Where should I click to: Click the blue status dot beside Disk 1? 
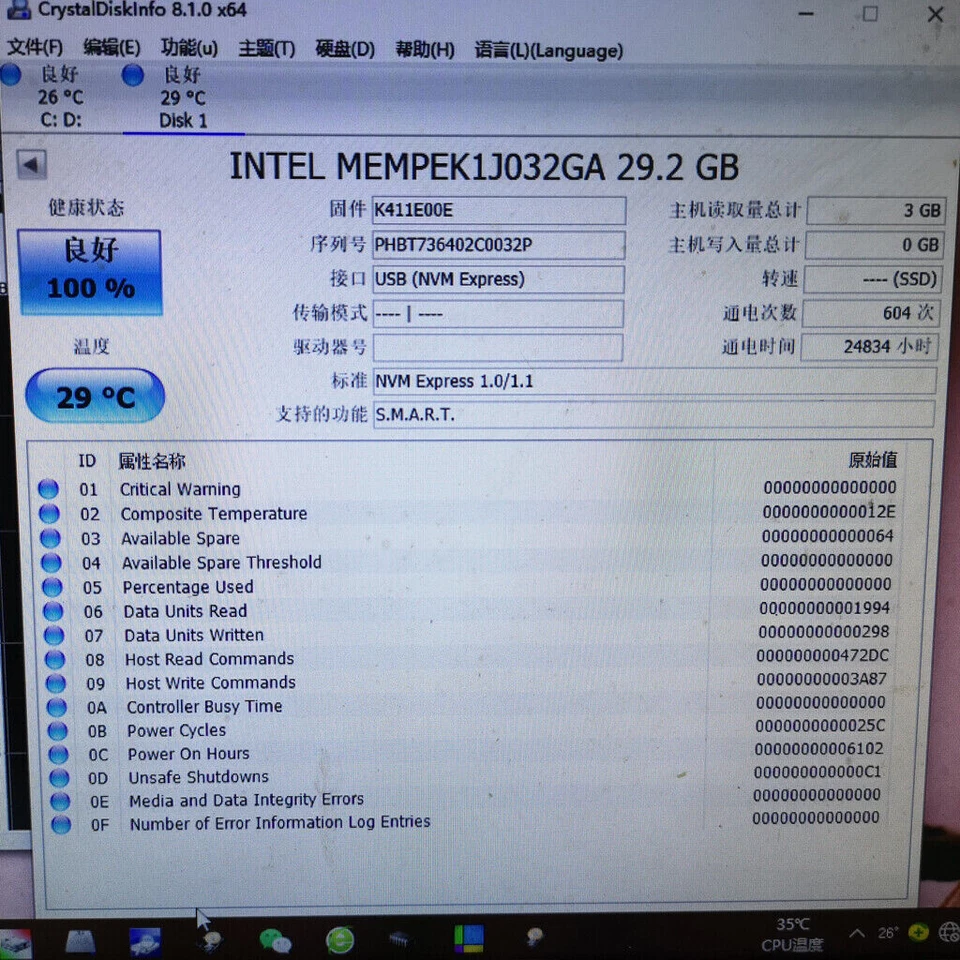point(133,74)
